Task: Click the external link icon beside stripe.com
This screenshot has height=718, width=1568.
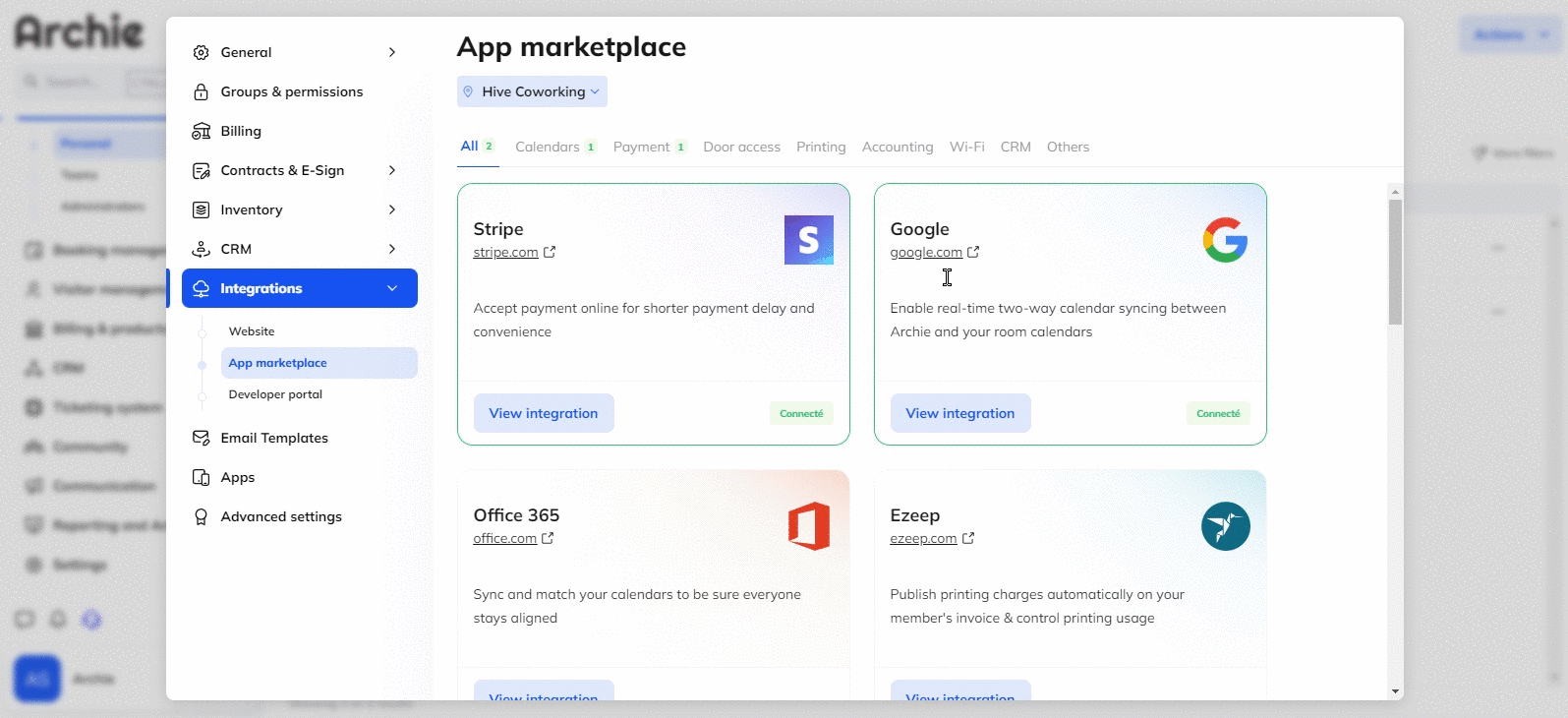Action: point(550,252)
